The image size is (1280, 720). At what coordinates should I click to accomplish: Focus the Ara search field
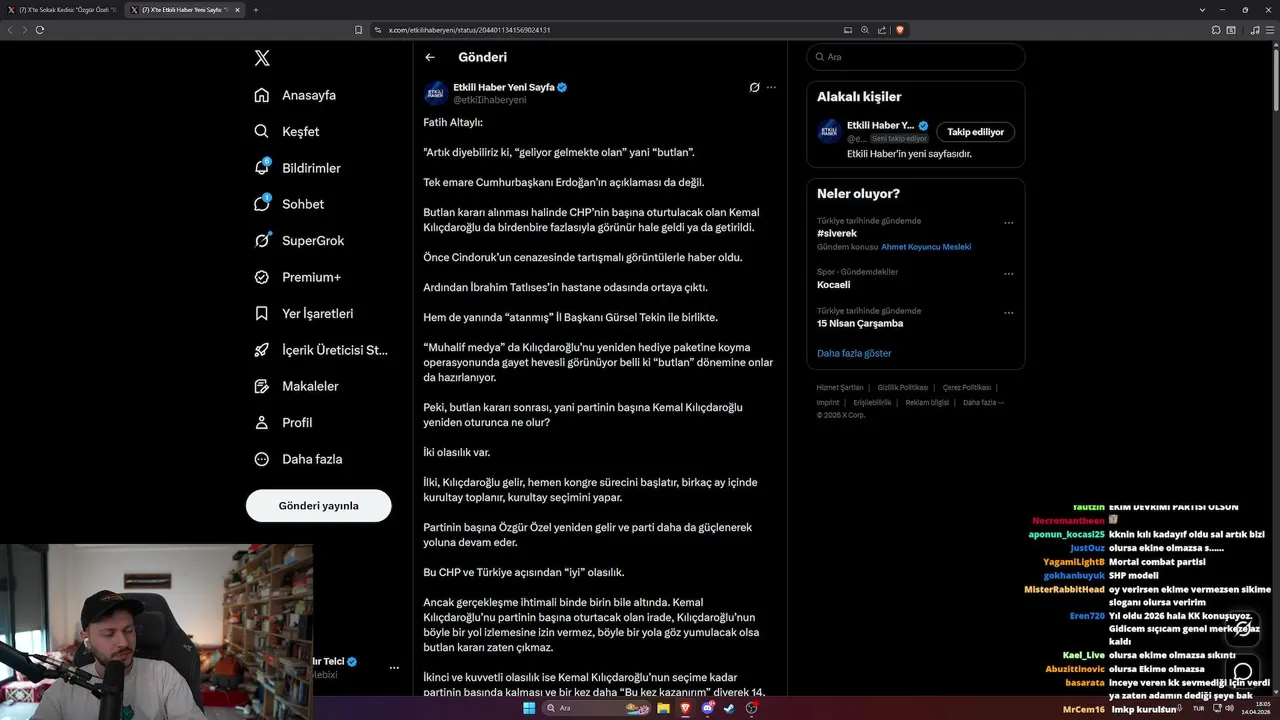916,57
